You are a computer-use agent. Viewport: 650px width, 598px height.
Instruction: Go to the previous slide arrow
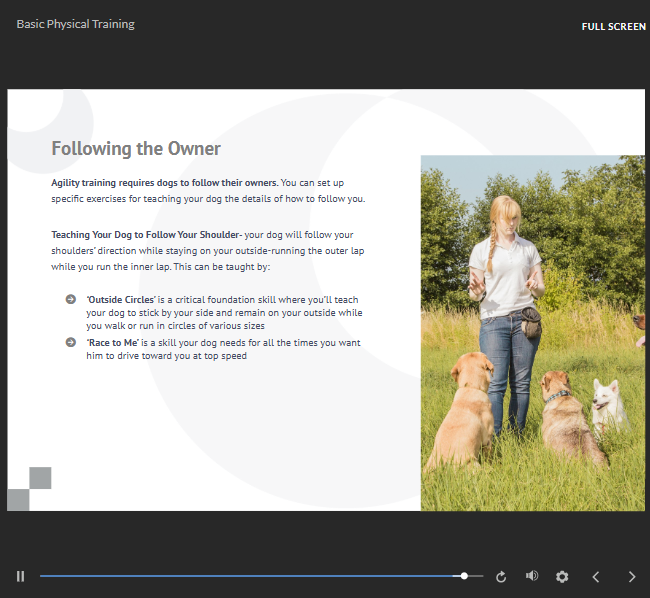(x=596, y=577)
